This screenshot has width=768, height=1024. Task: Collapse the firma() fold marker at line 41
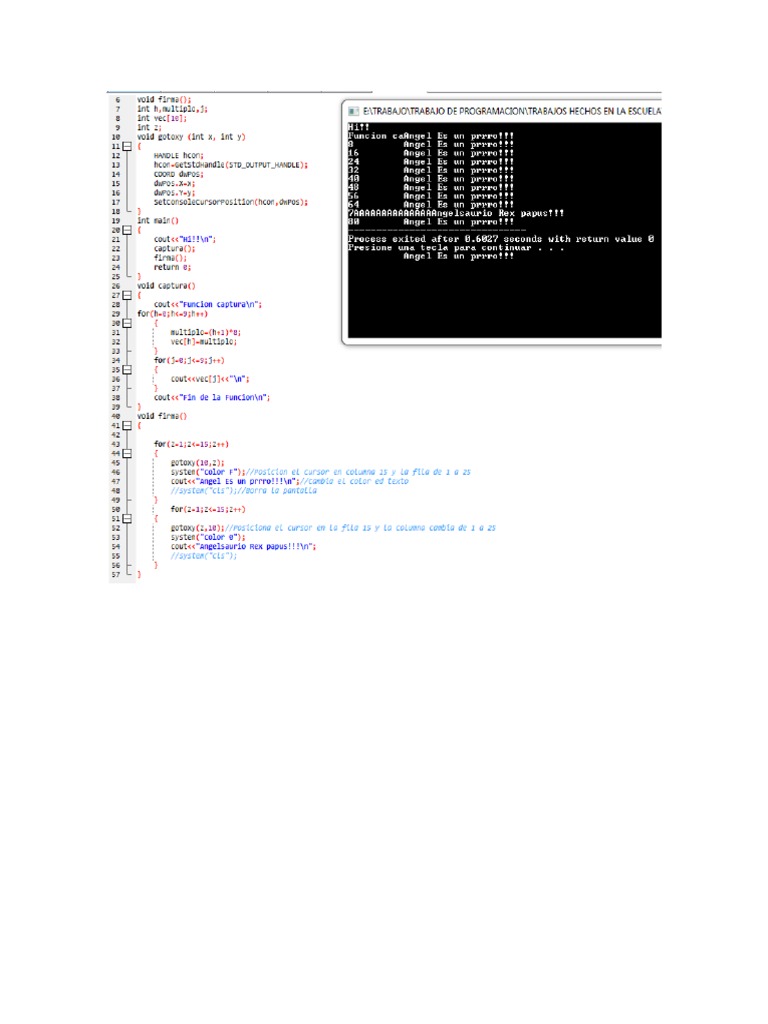pyautogui.click(x=127, y=425)
